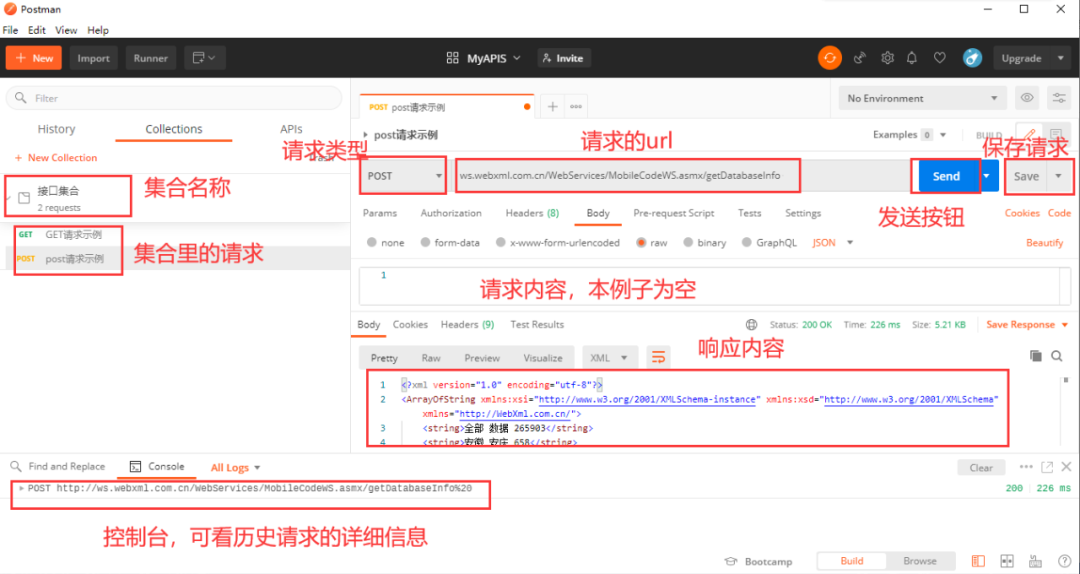This screenshot has width=1080, height=574.
Task: Toggle sidebar icon in status bar
Action: coord(978,561)
